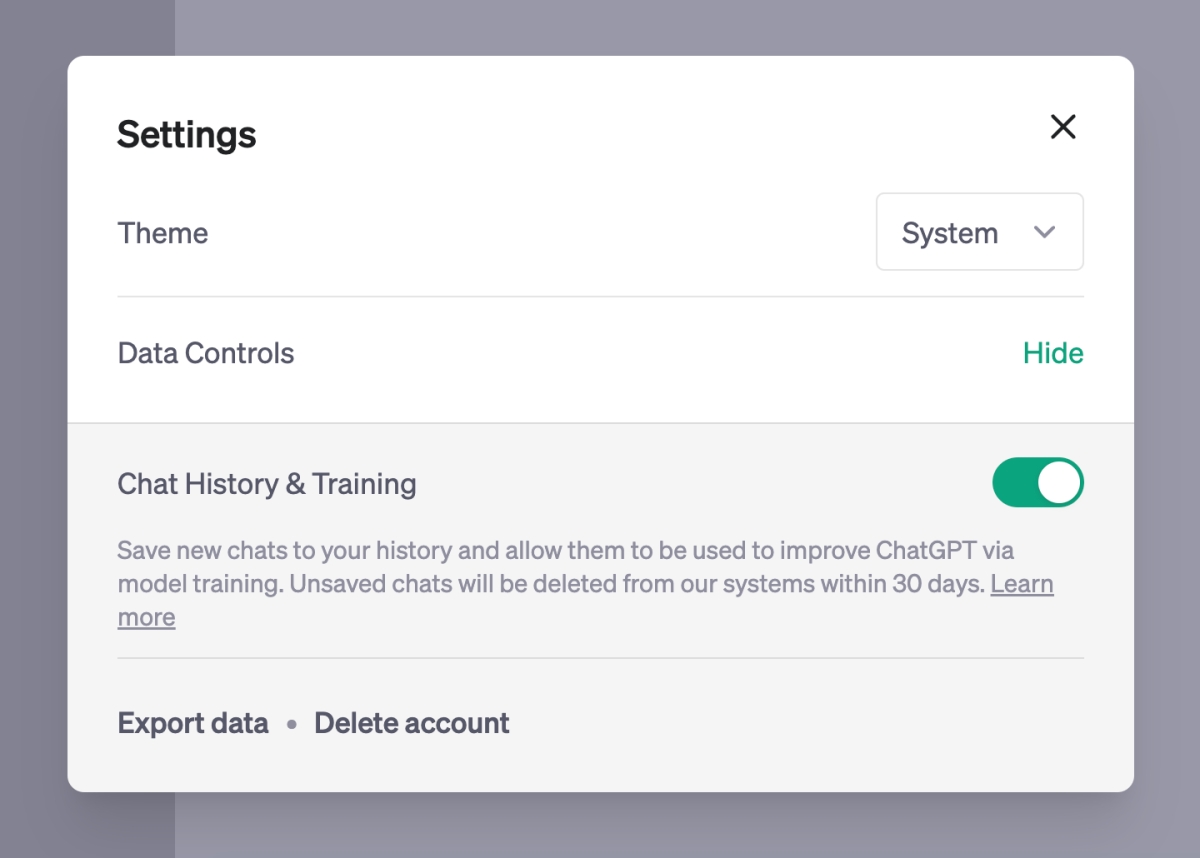Click the System text in the theme combo box

click(949, 233)
